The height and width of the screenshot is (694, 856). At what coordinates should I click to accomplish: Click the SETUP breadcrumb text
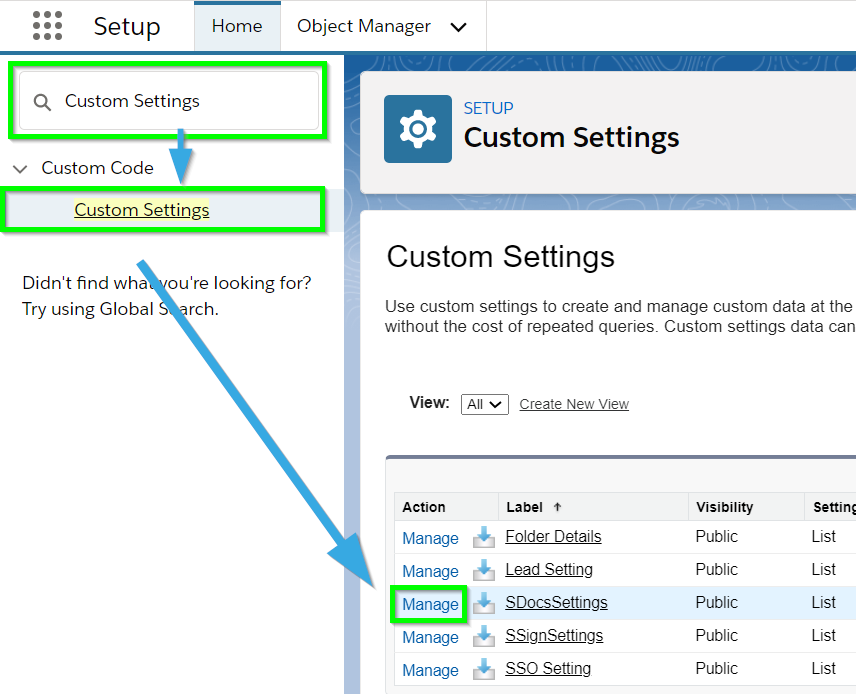tap(488, 108)
